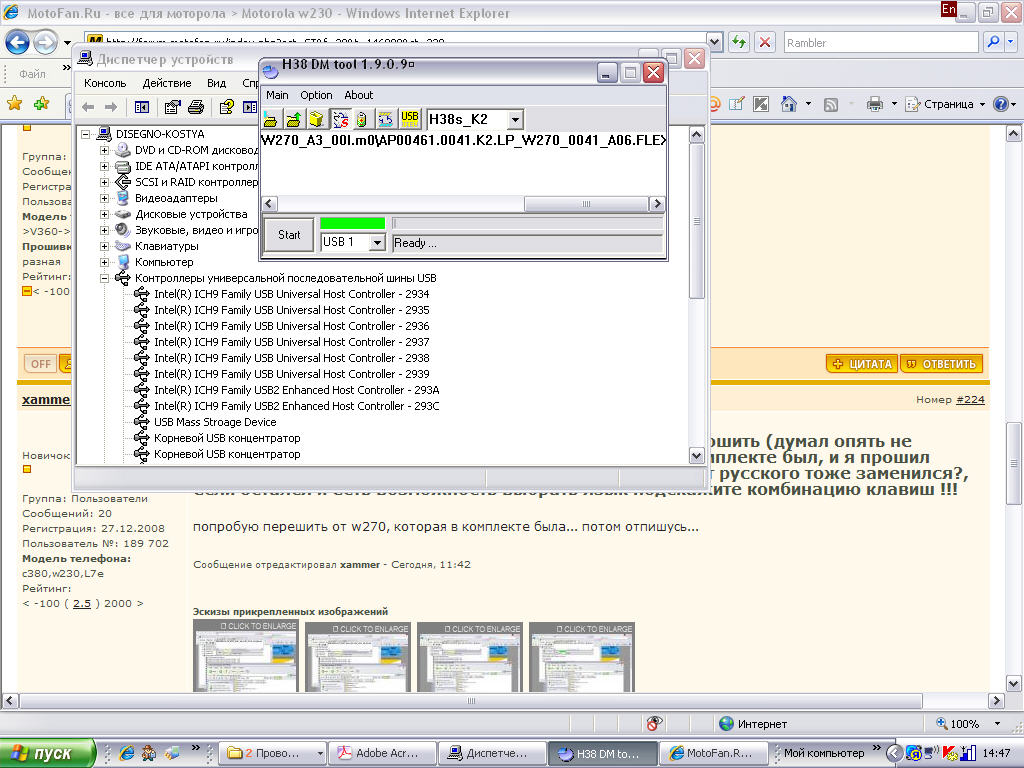1024x768 pixels.
Task: Click the Internet Explorer quick launch icon
Action: coord(127,753)
